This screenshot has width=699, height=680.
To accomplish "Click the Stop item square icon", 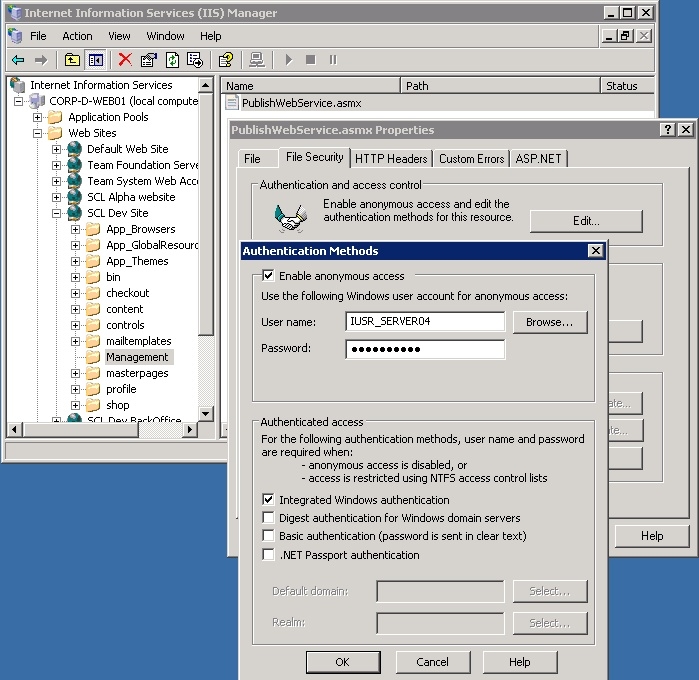I will tap(311, 60).
